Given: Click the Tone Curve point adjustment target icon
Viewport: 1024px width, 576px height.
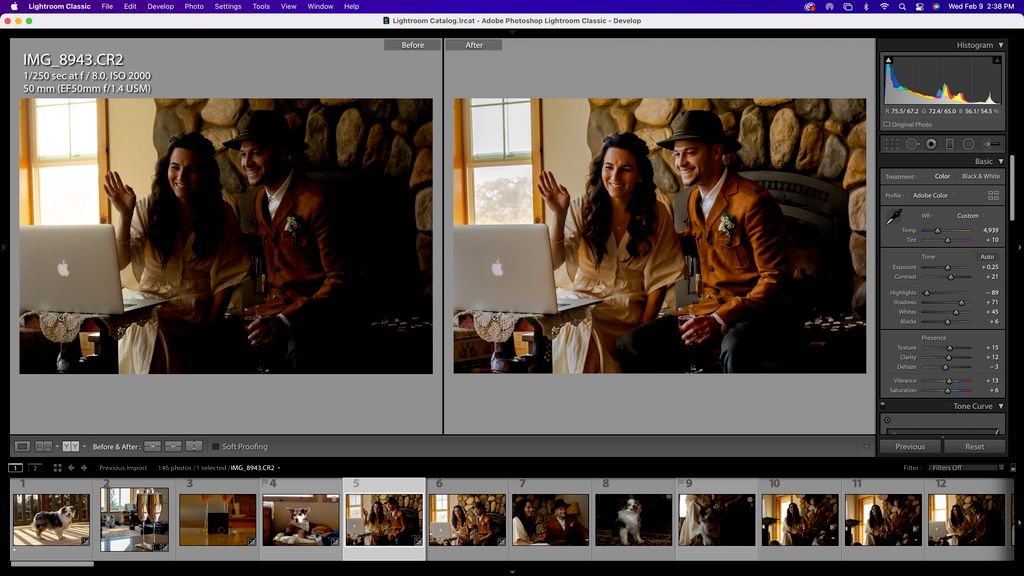Looking at the screenshot, I should tap(888, 421).
